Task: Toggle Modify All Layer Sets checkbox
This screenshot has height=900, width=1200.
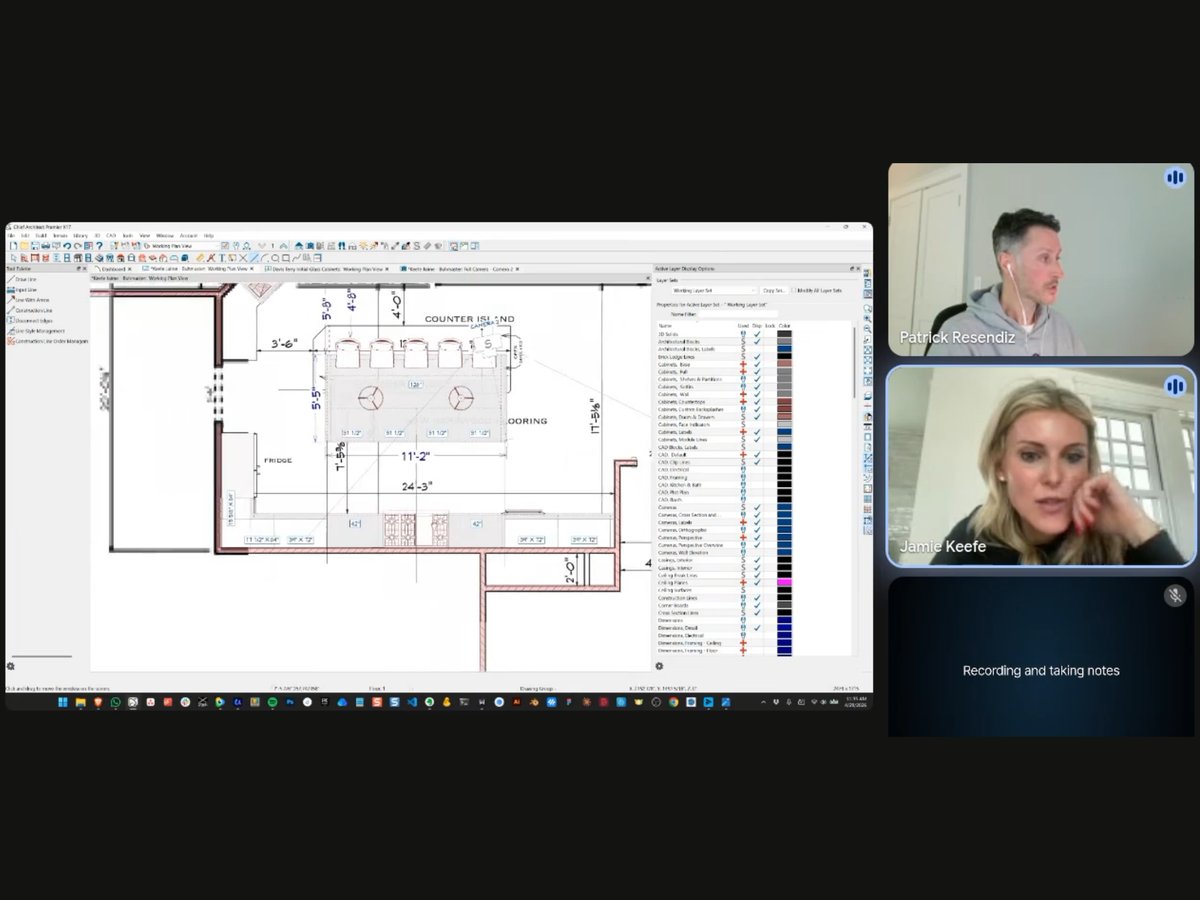Action: pyautogui.click(x=794, y=290)
